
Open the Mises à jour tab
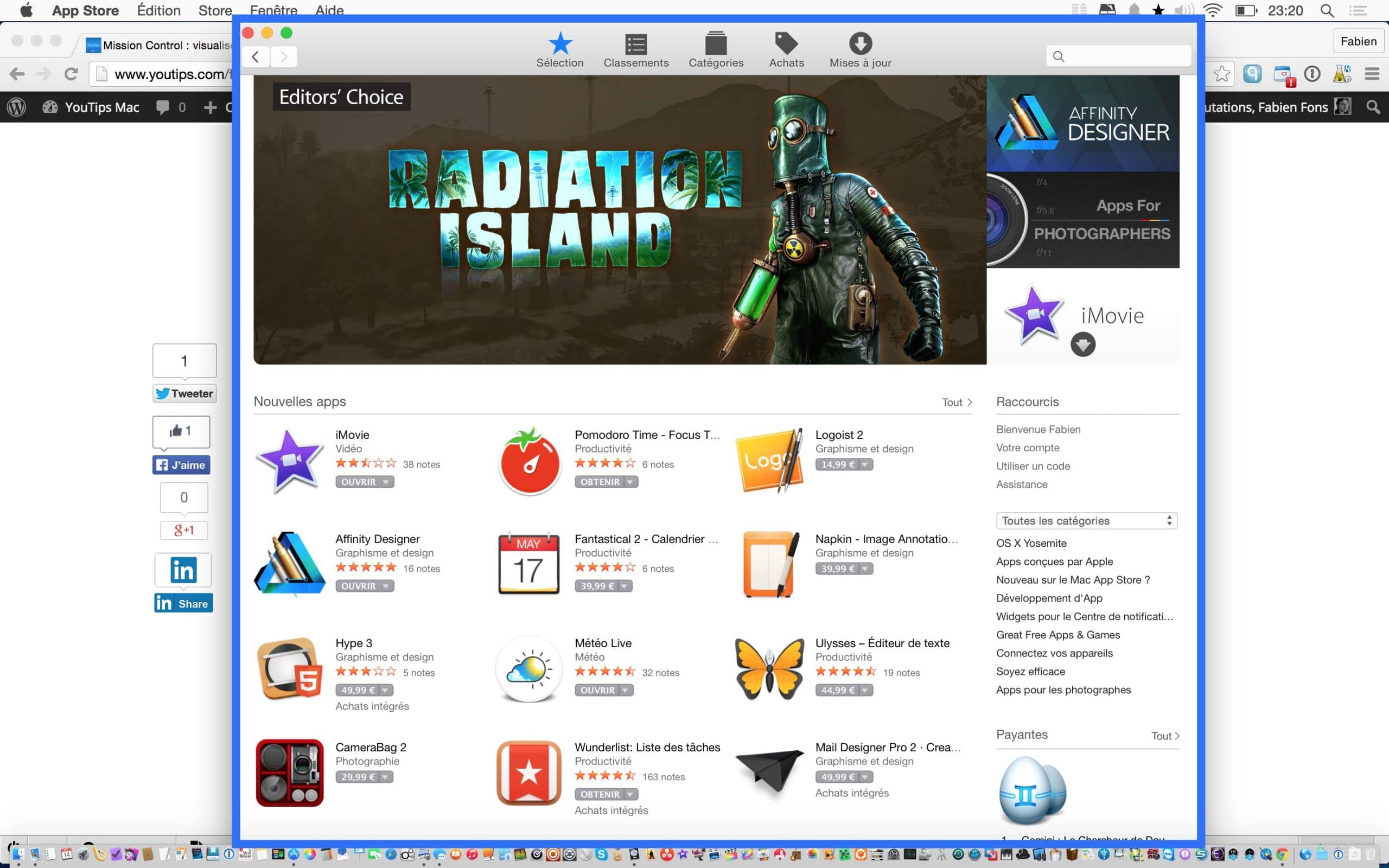click(860, 51)
